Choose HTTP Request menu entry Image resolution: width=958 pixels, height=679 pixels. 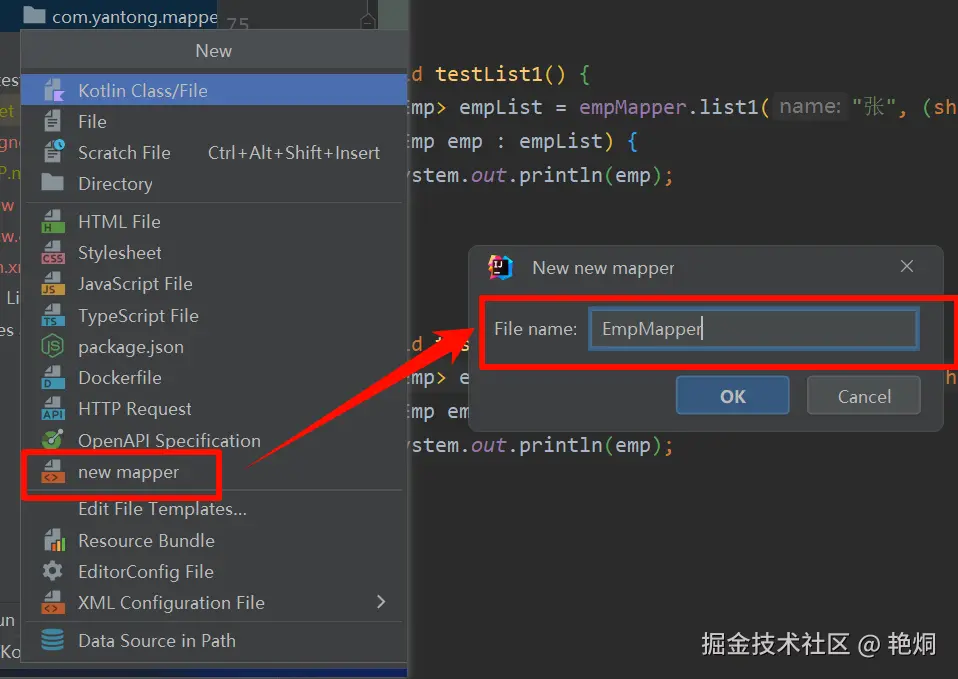[214, 408]
